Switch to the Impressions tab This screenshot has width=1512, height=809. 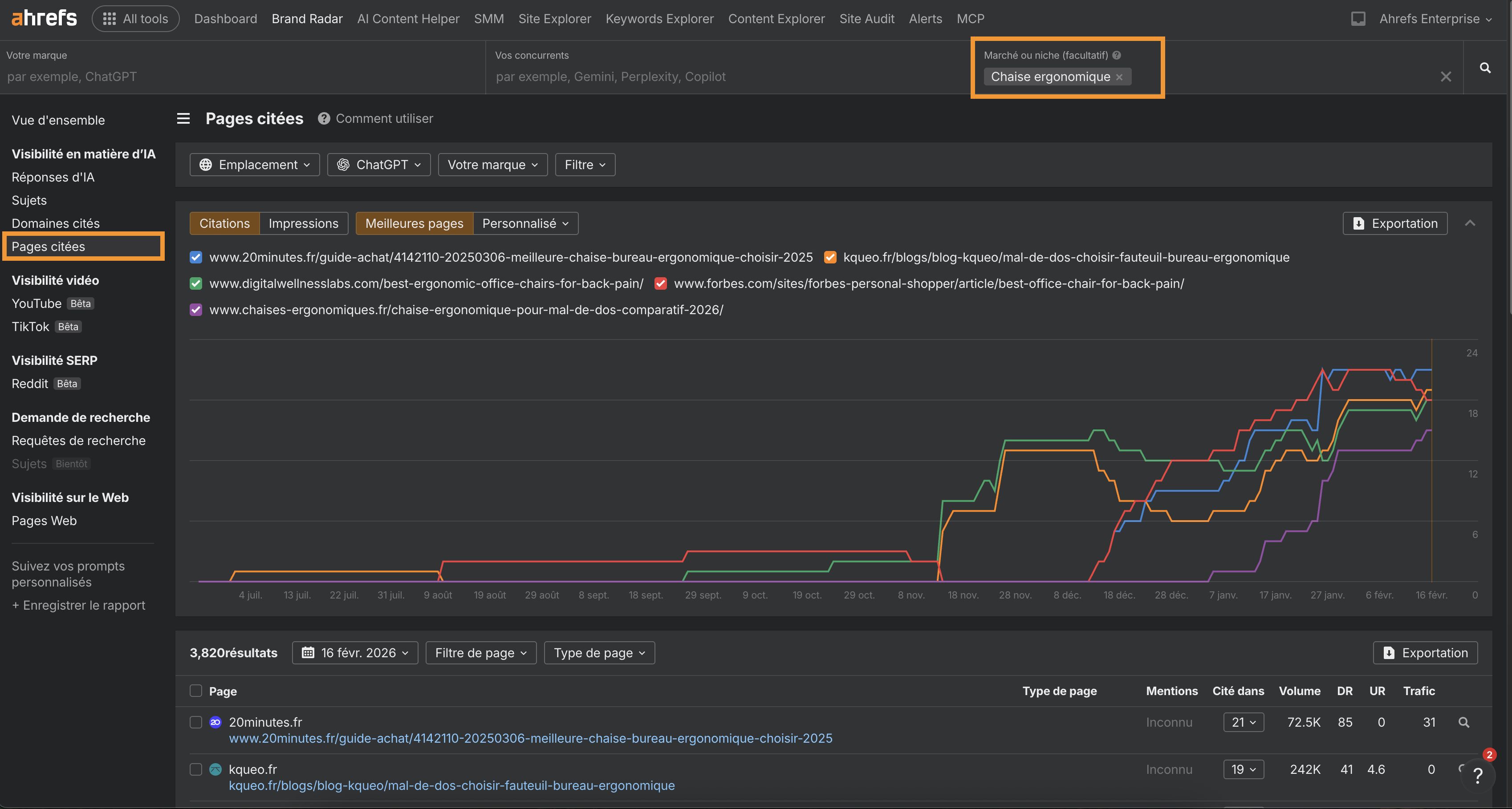[x=304, y=223]
